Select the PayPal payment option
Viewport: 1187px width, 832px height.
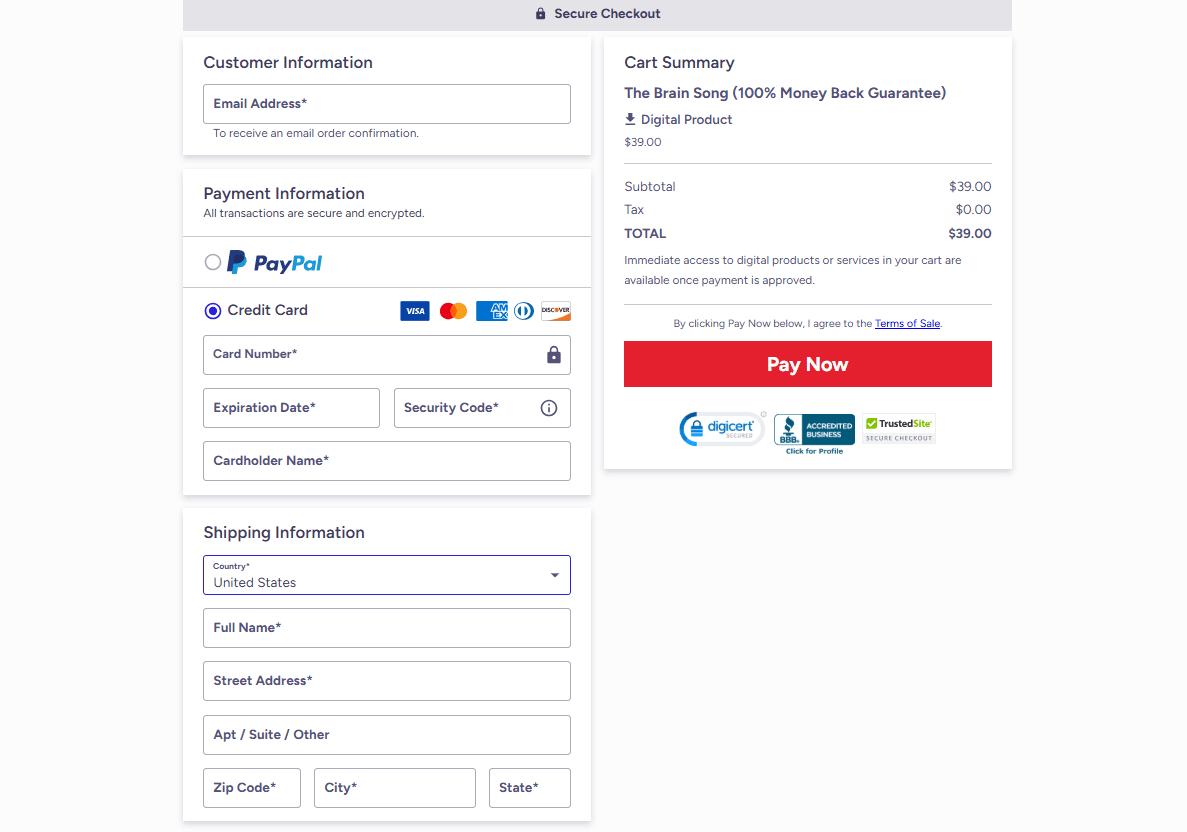click(x=212, y=261)
